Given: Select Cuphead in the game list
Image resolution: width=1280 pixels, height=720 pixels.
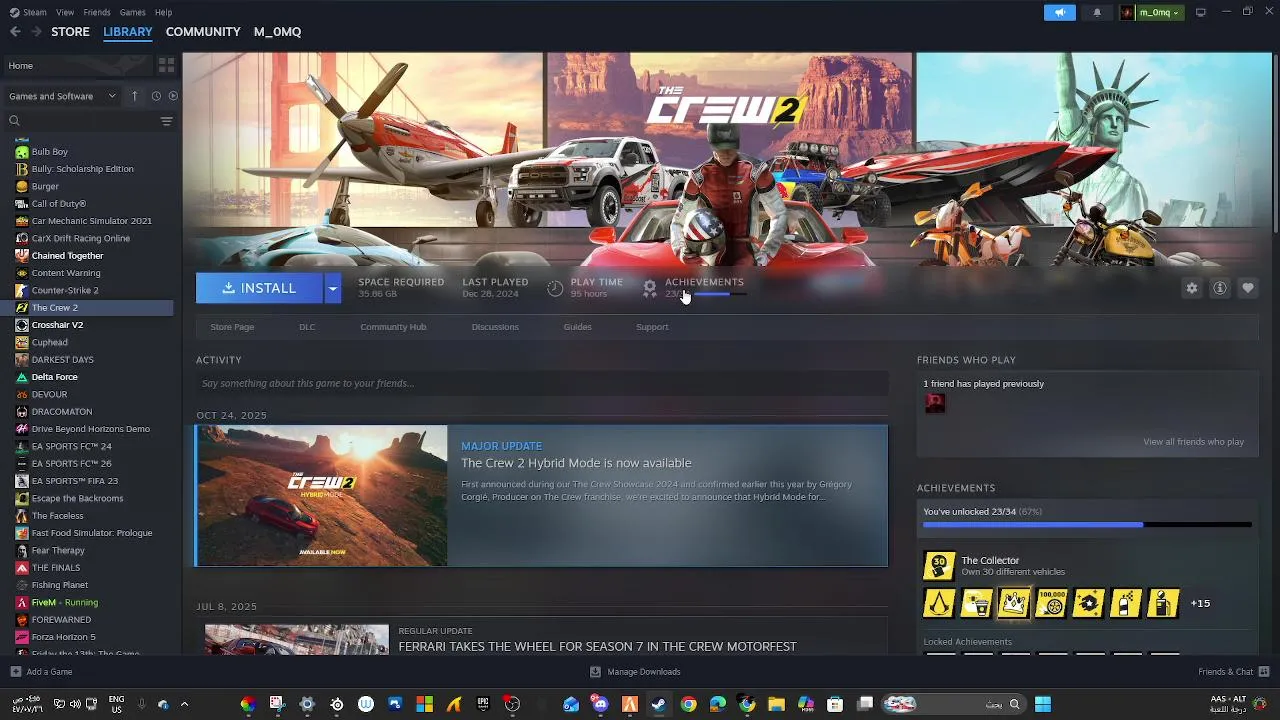Looking at the screenshot, I should [x=49, y=342].
